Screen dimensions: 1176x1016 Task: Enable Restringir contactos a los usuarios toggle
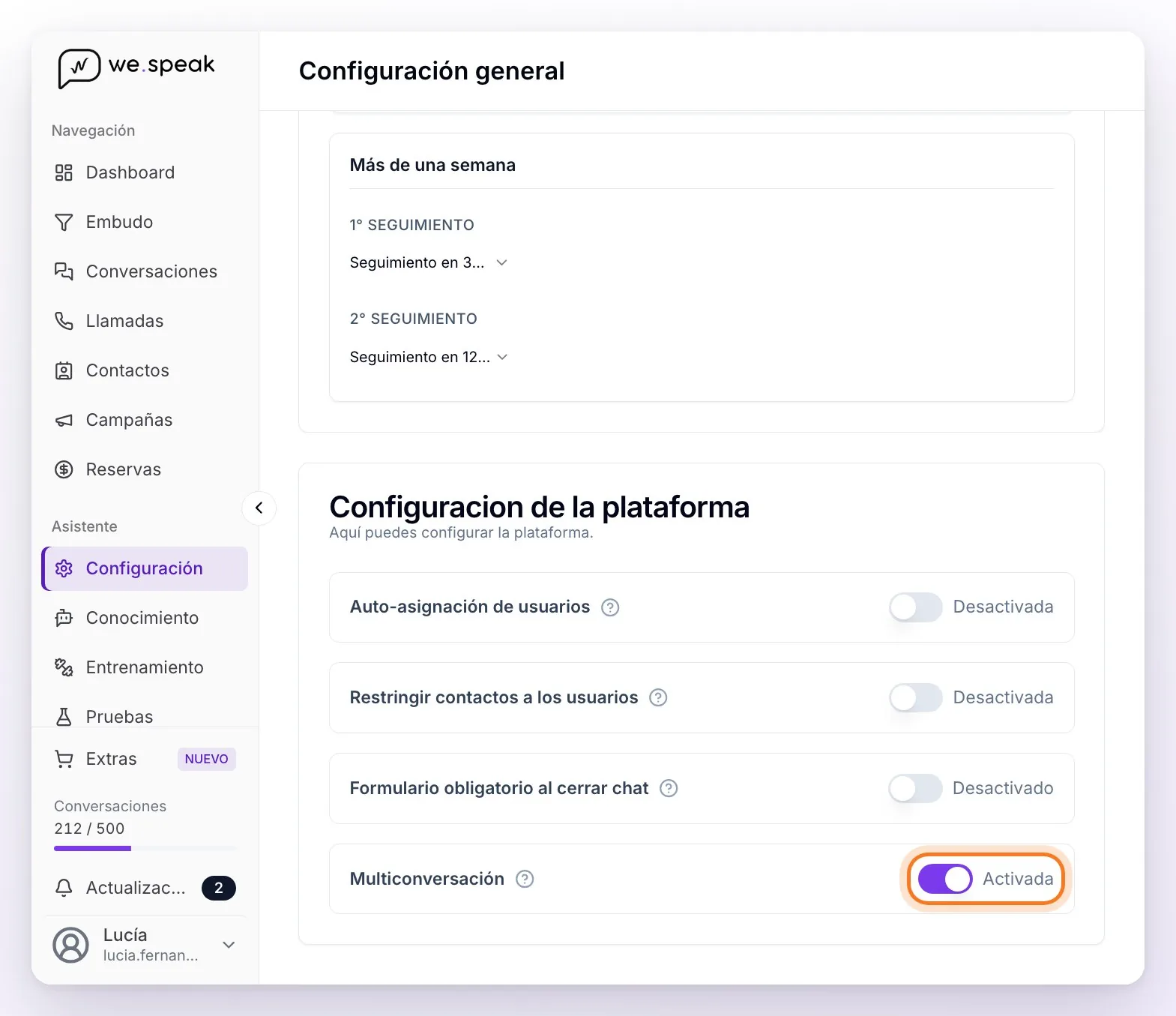point(915,698)
